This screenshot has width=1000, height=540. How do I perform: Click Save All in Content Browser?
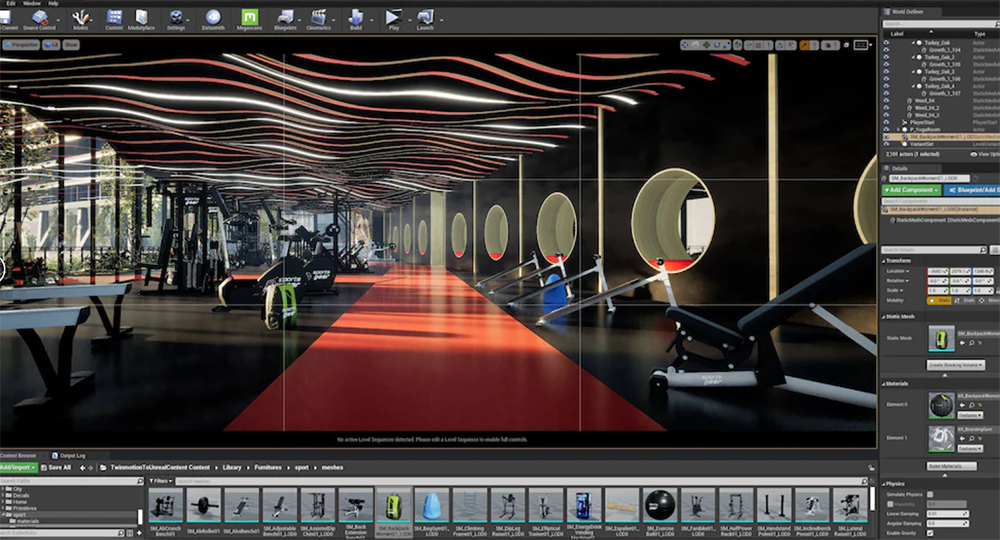point(56,467)
